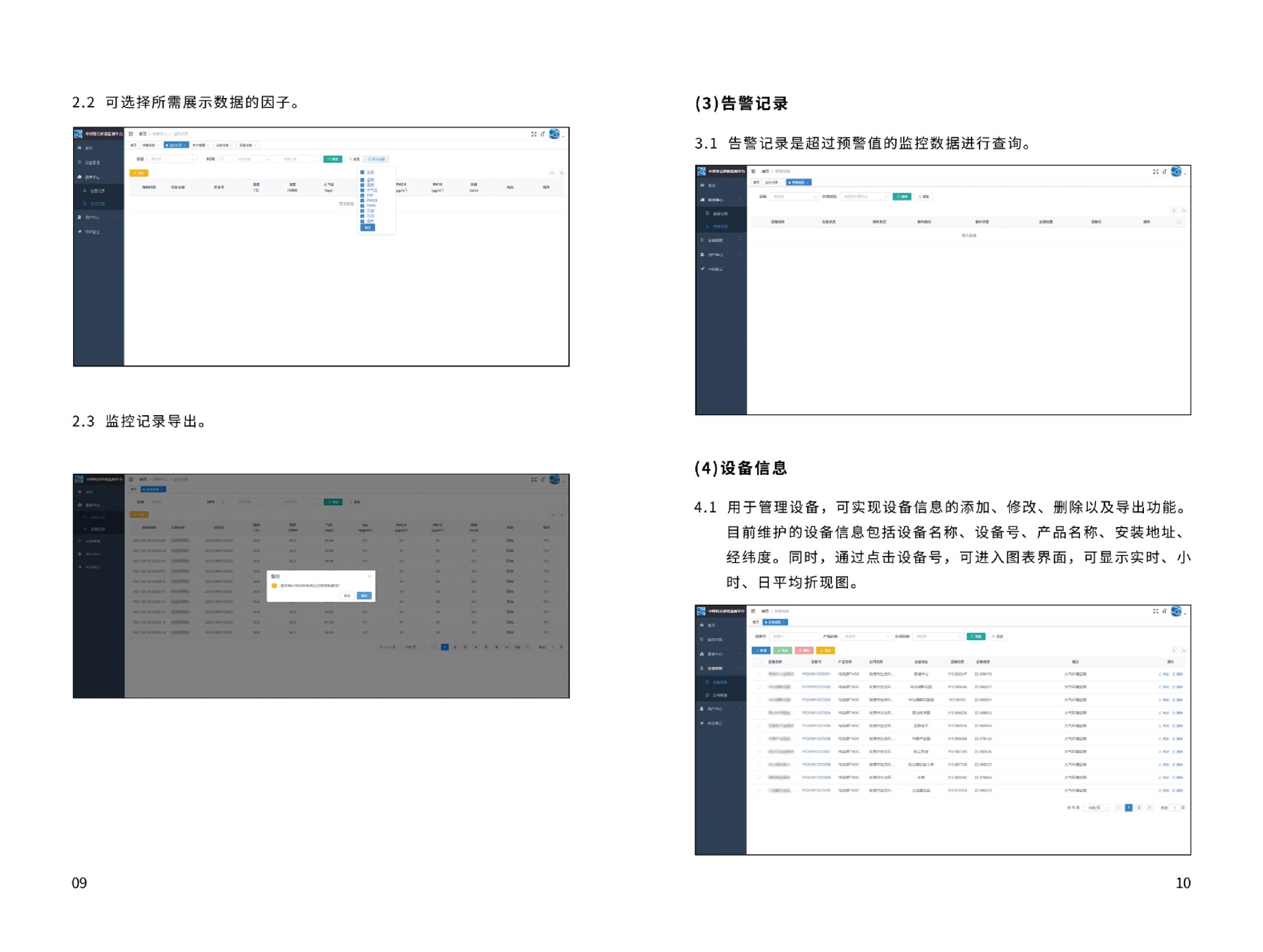The image size is (1263, 952).
Task: Click 告警记录 sidebar icon in 2.2 screenshot
Action: coord(85,190)
